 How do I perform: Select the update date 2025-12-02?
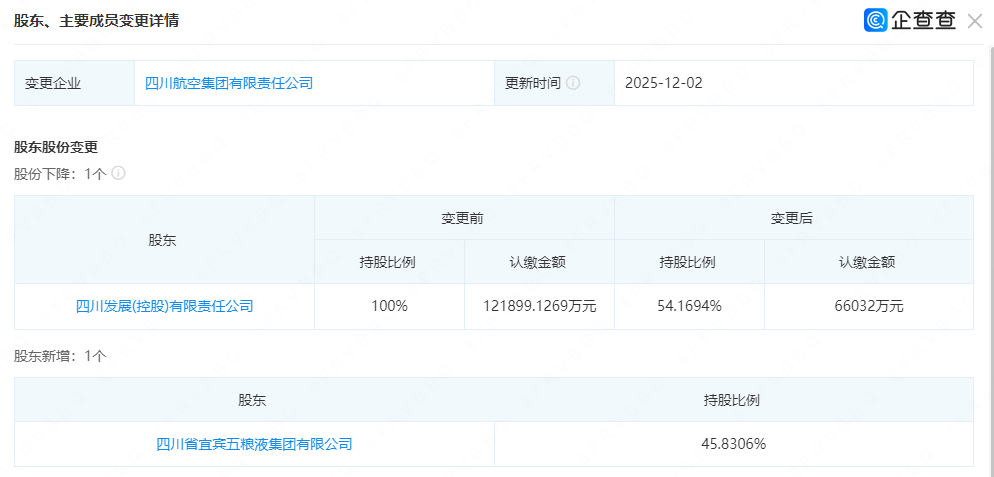click(x=664, y=83)
